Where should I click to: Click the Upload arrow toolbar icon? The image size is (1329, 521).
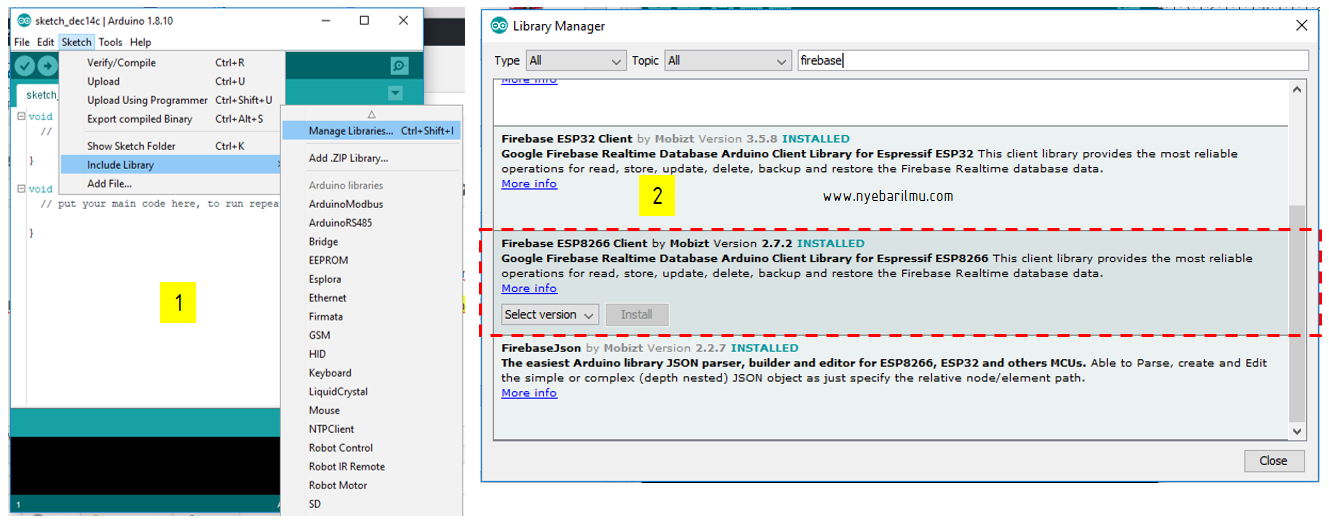(x=47, y=66)
